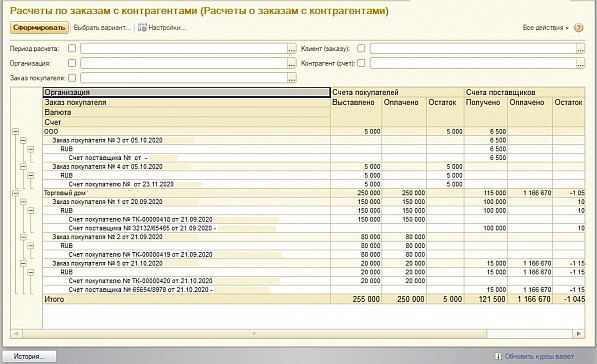Open selection button for Период расчета
Screen dimensions: 597x364
click(292, 49)
